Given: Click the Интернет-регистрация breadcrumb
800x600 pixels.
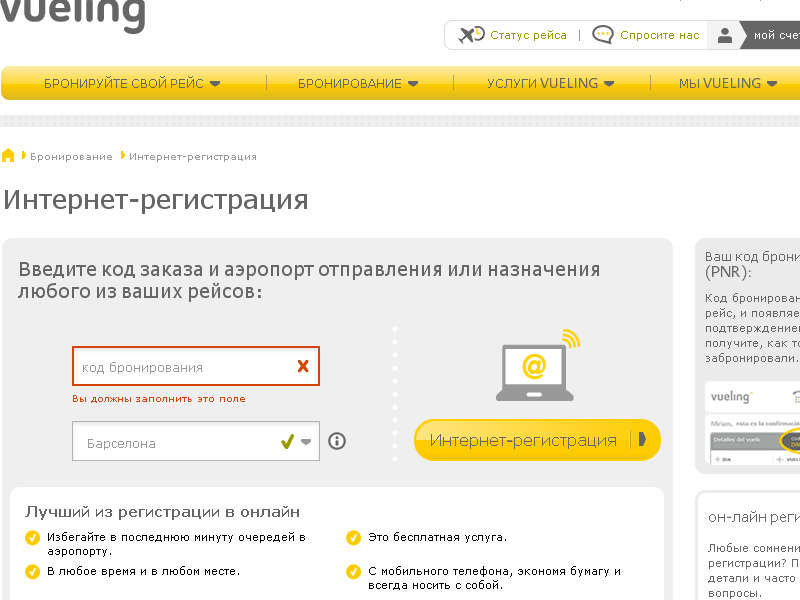Looking at the screenshot, I should [x=192, y=157].
